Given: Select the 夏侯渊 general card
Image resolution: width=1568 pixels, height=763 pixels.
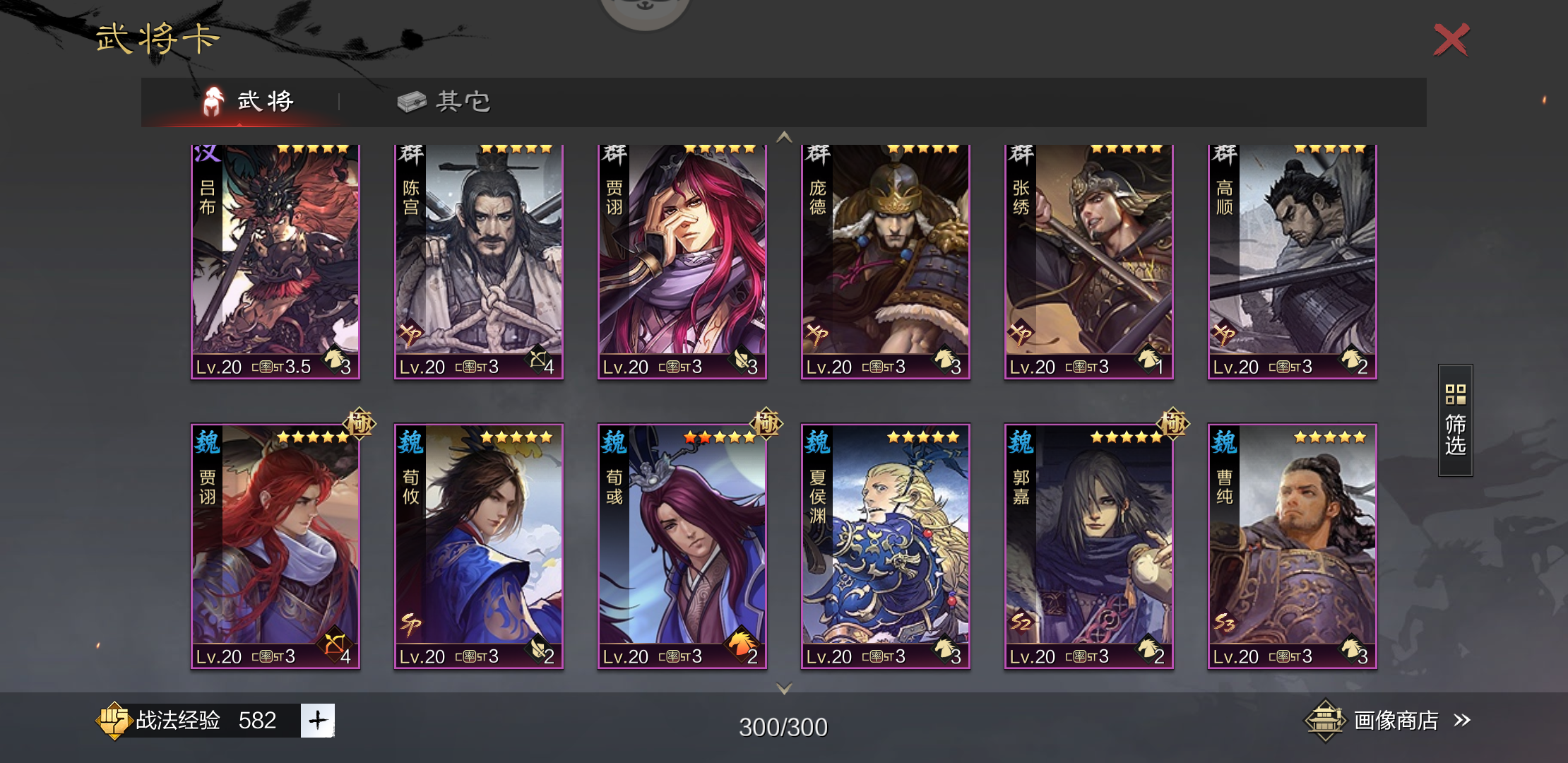Looking at the screenshot, I should (886, 546).
